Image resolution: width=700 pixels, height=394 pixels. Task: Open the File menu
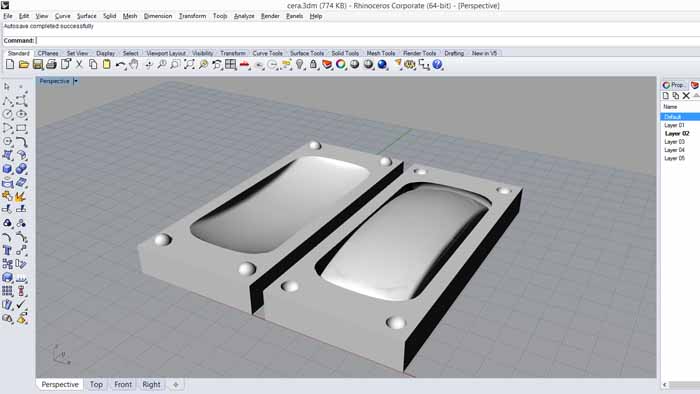coord(8,16)
